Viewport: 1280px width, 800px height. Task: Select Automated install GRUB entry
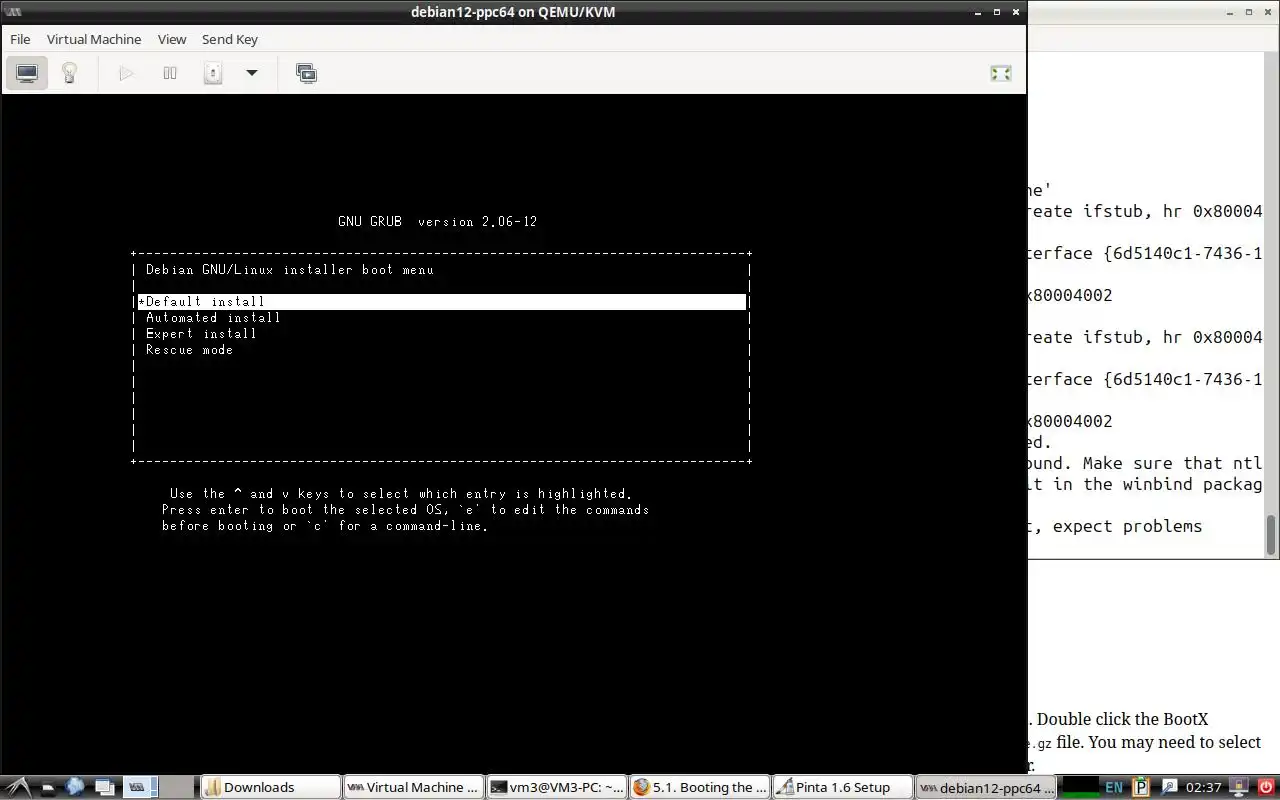pyautogui.click(x=213, y=318)
